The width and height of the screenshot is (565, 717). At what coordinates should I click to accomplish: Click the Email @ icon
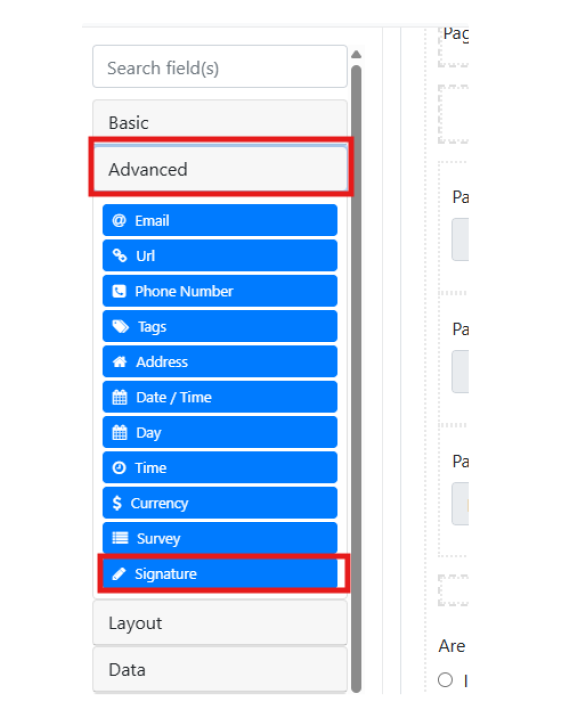tap(119, 220)
